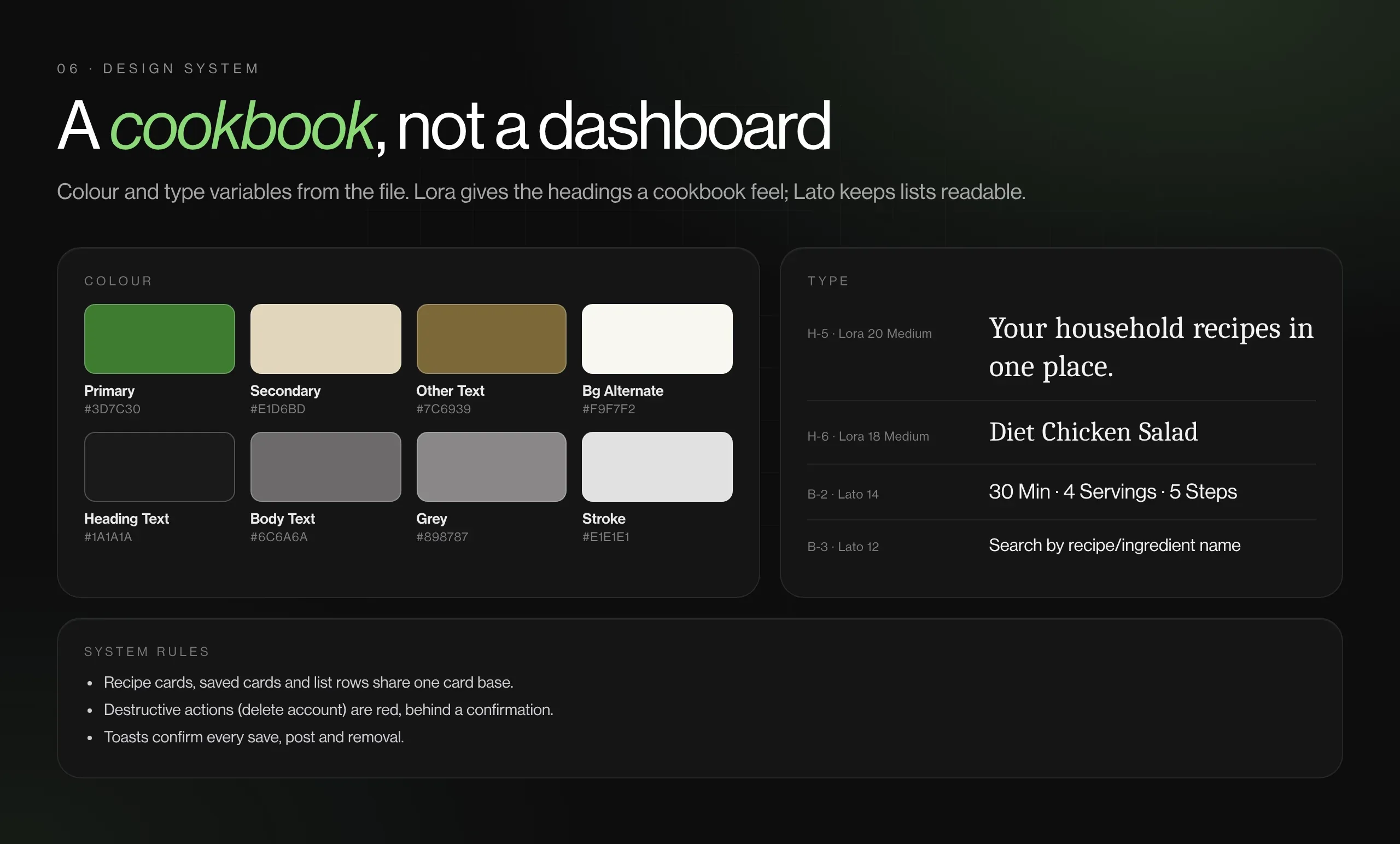The width and height of the screenshot is (1400, 844).
Task: Click the Diet Chicken Salad sample heading
Action: tap(1093, 432)
